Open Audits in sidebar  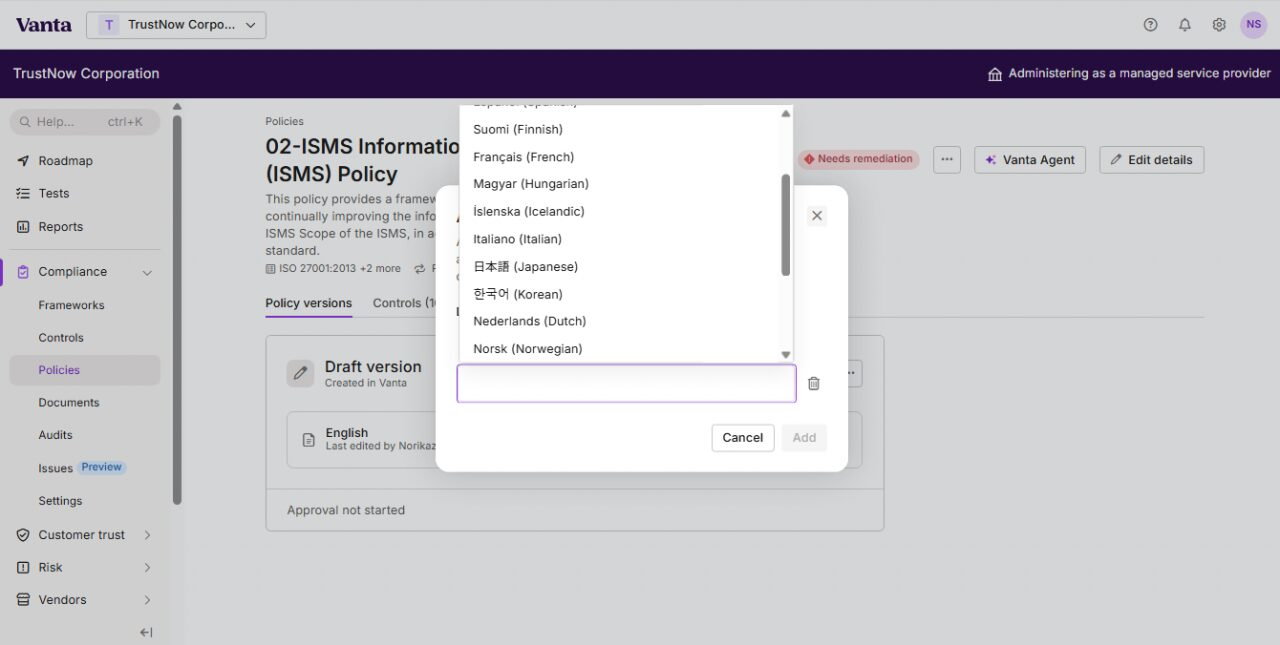[x=55, y=435]
